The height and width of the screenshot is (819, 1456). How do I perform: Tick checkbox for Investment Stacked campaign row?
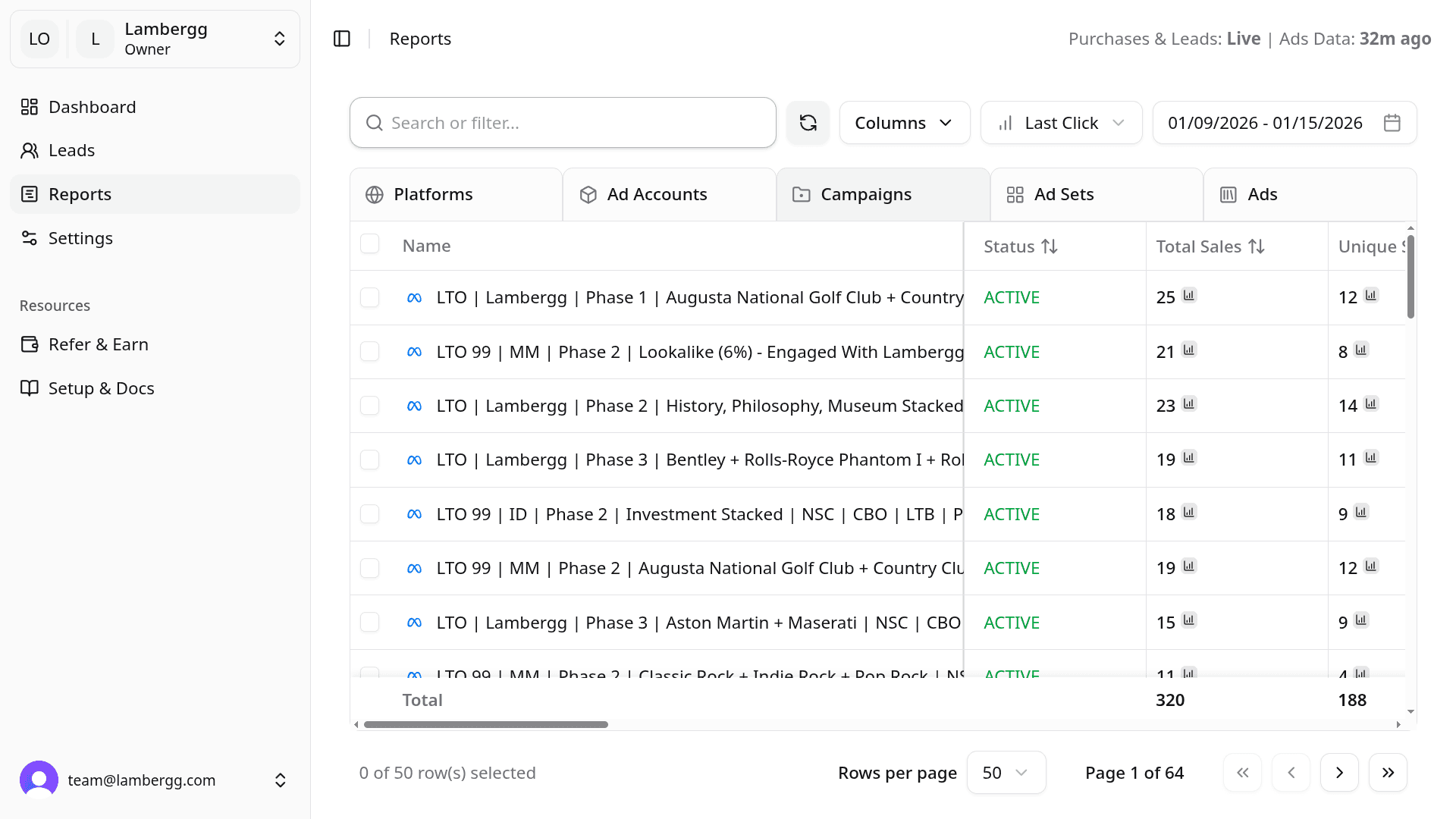(x=370, y=514)
